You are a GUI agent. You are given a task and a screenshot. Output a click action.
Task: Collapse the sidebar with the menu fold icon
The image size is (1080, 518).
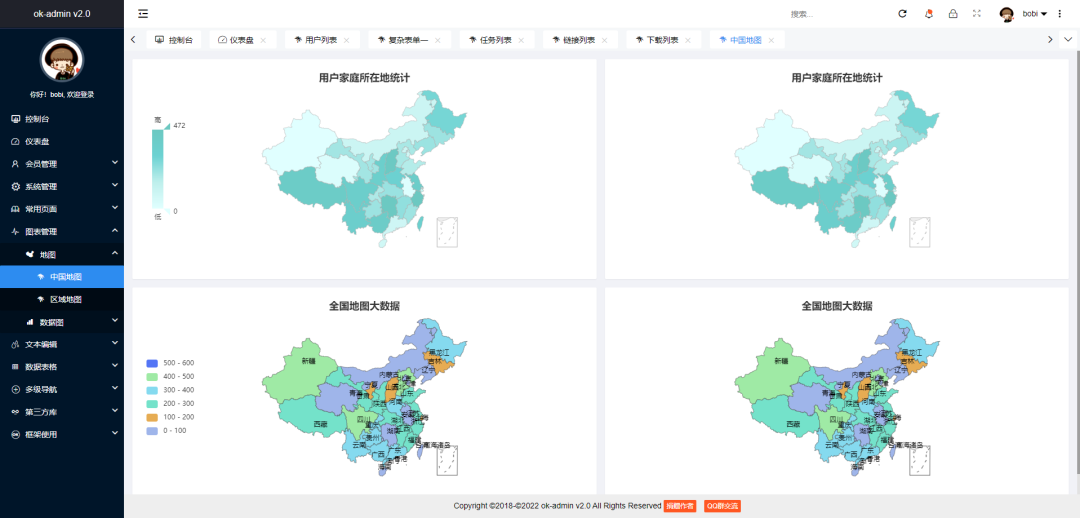(143, 14)
